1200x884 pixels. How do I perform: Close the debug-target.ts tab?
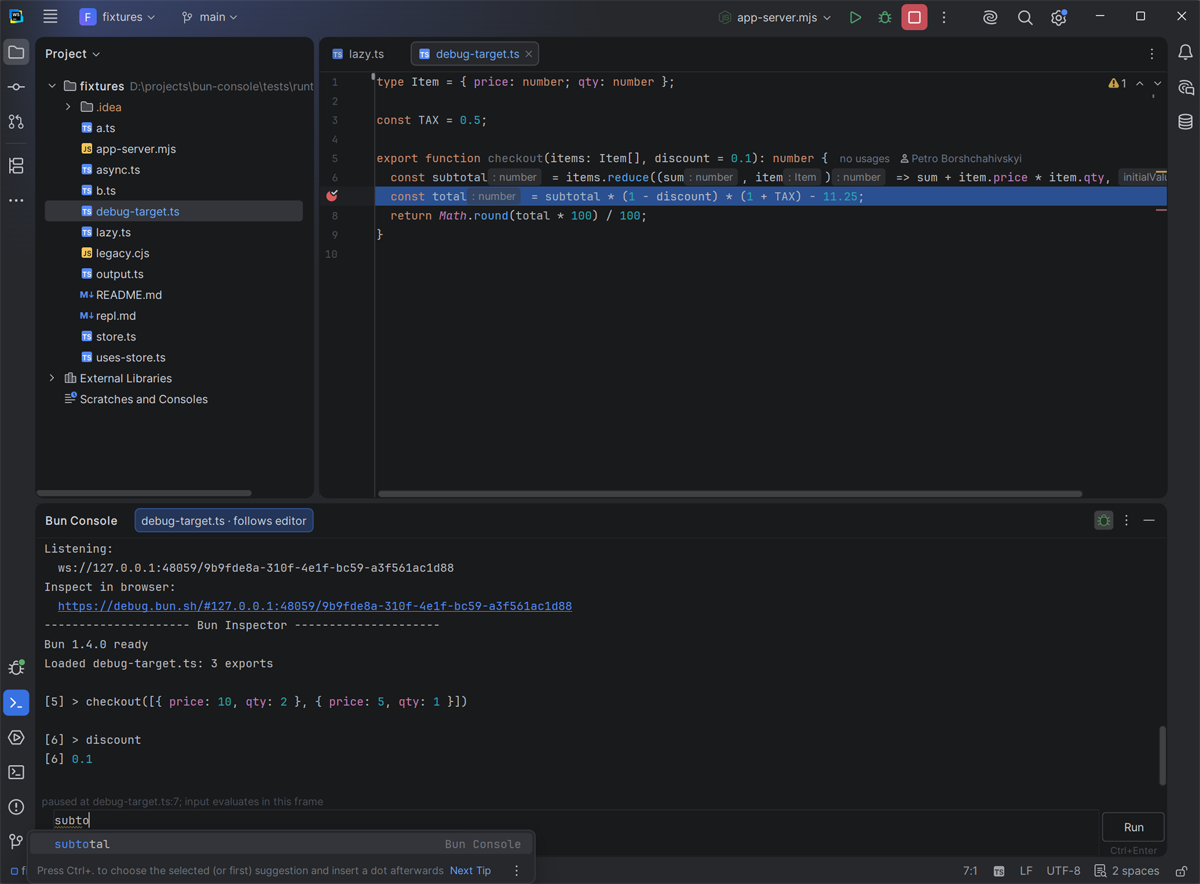(x=529, y=54)
